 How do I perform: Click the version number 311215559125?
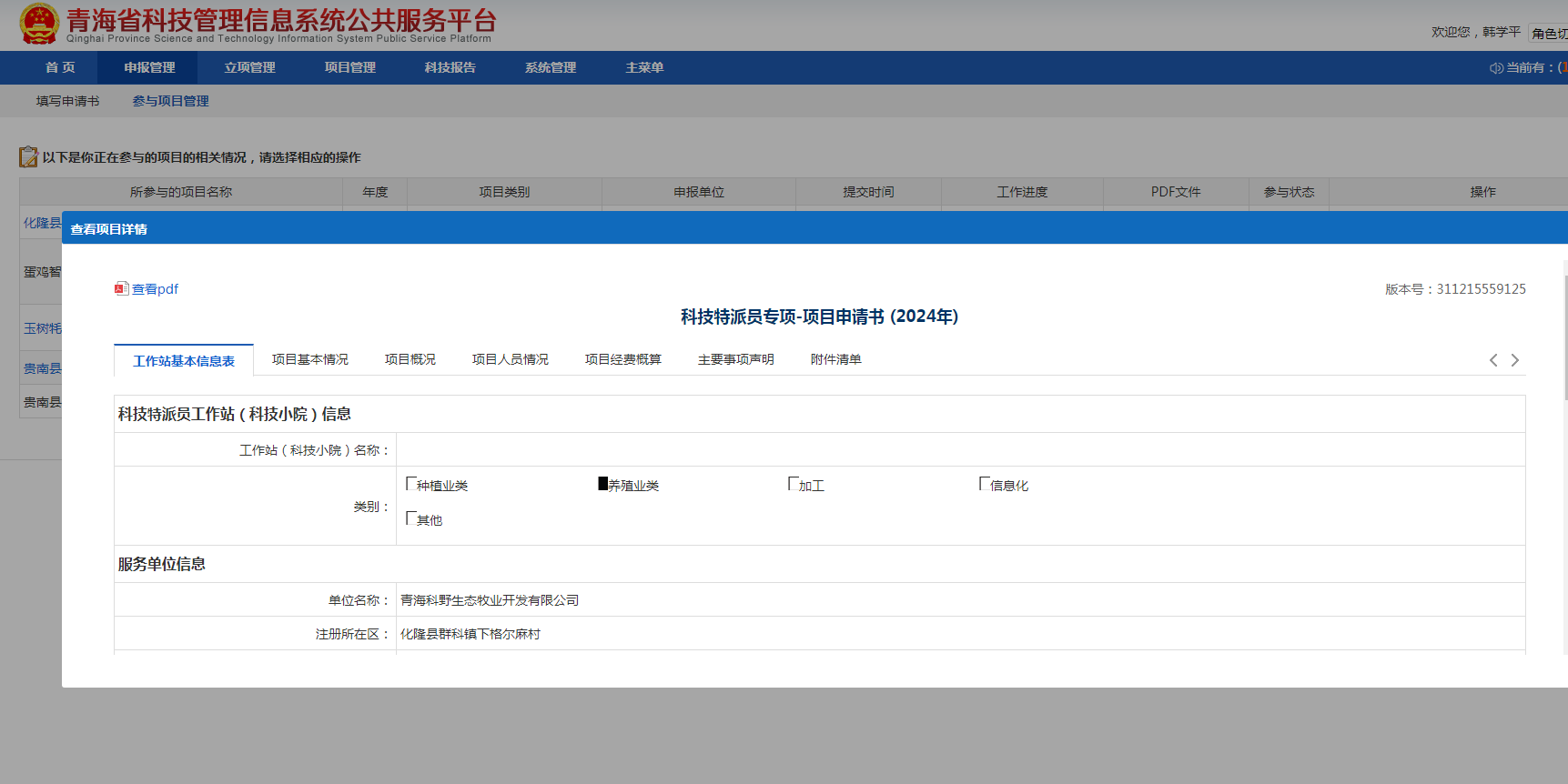coord(1481,289)
